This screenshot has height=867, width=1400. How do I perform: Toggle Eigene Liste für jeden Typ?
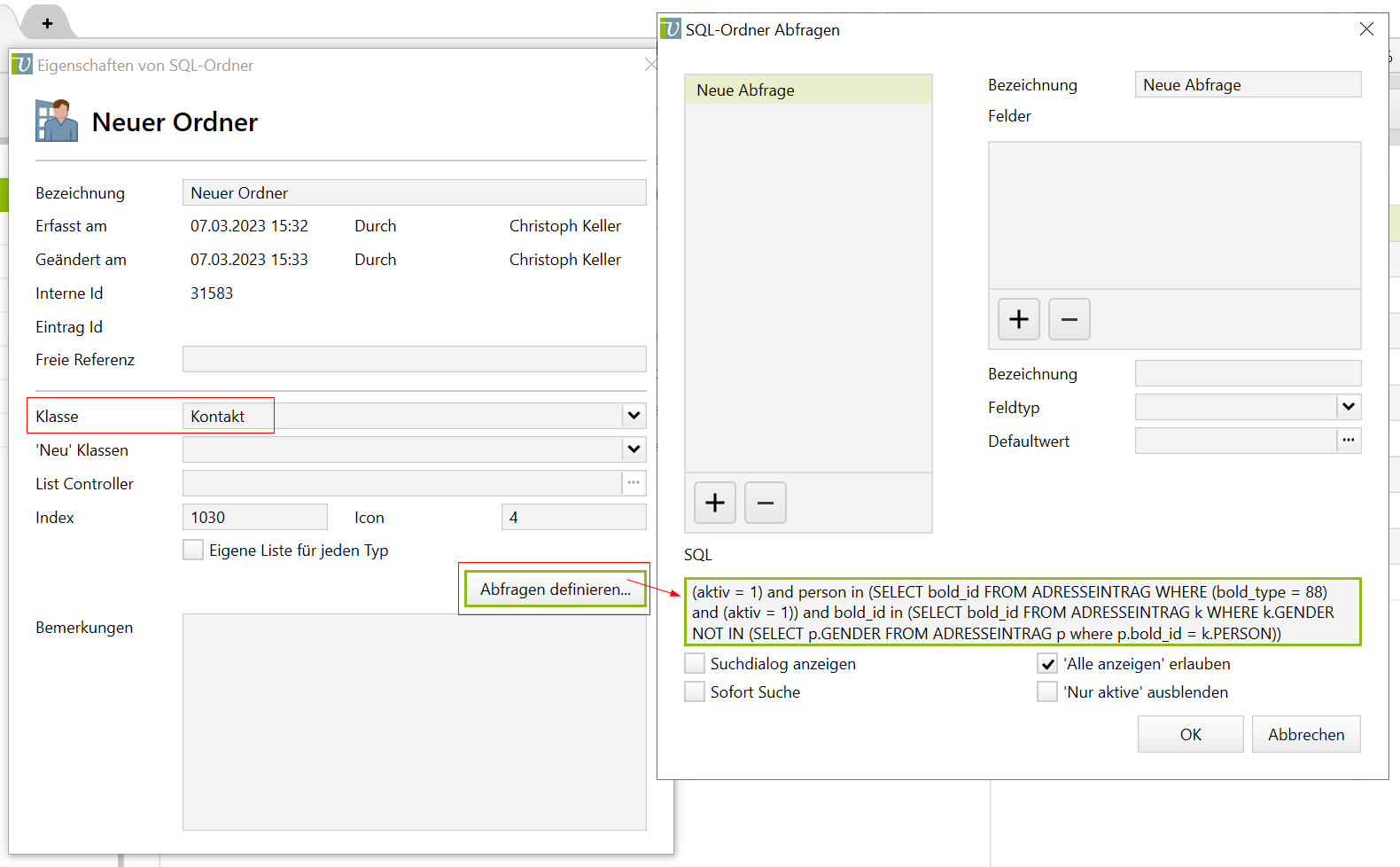pyautogui.click(x=193, y=550)
